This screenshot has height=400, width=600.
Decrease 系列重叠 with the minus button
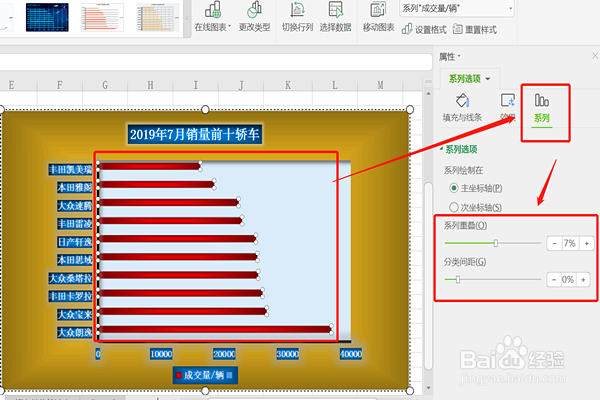tap(554, 243)
